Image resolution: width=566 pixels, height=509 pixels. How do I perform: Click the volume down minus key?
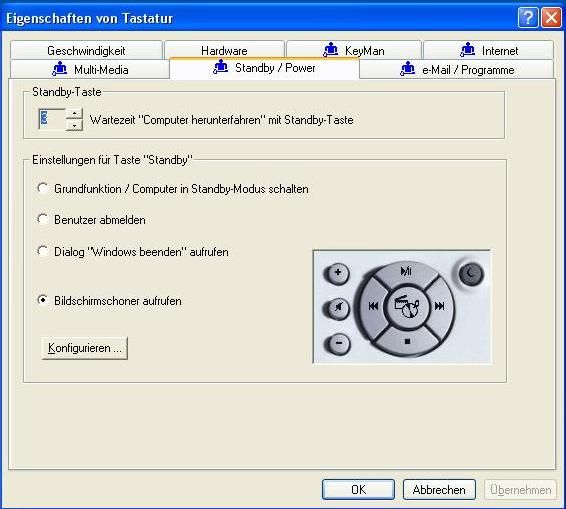click(x=338, y=343)
